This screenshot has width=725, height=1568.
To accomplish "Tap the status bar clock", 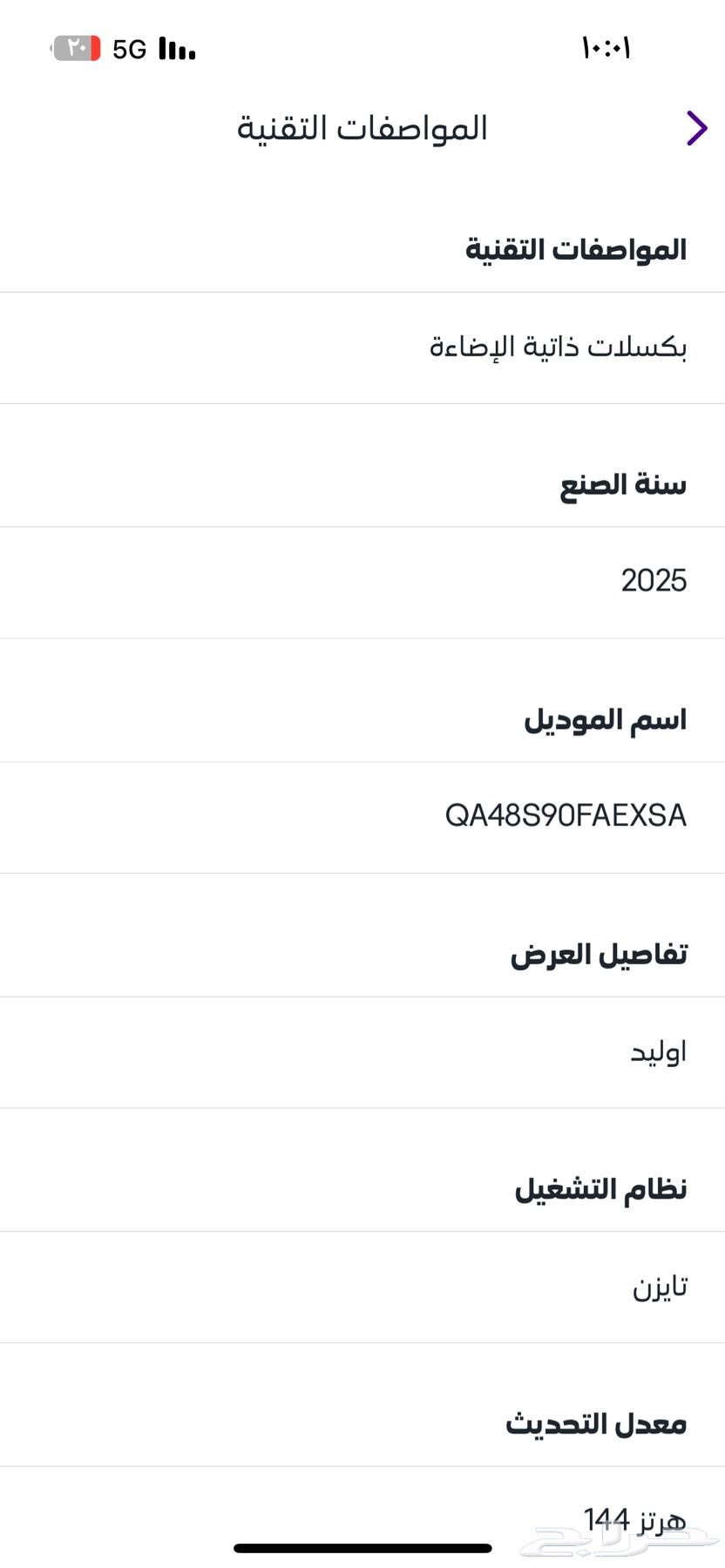I will [606, 48].
